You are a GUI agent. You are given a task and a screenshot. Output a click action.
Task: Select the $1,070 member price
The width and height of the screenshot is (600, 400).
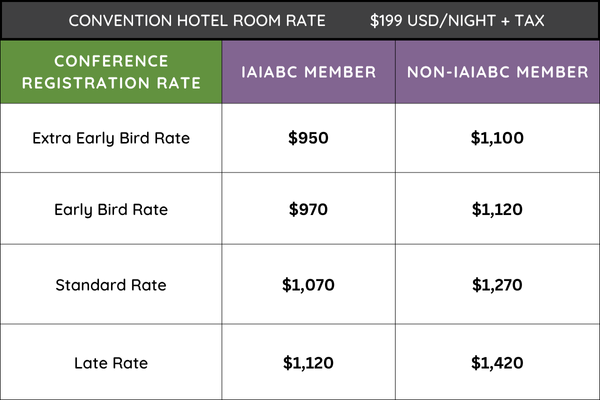(x=308, y=285)
